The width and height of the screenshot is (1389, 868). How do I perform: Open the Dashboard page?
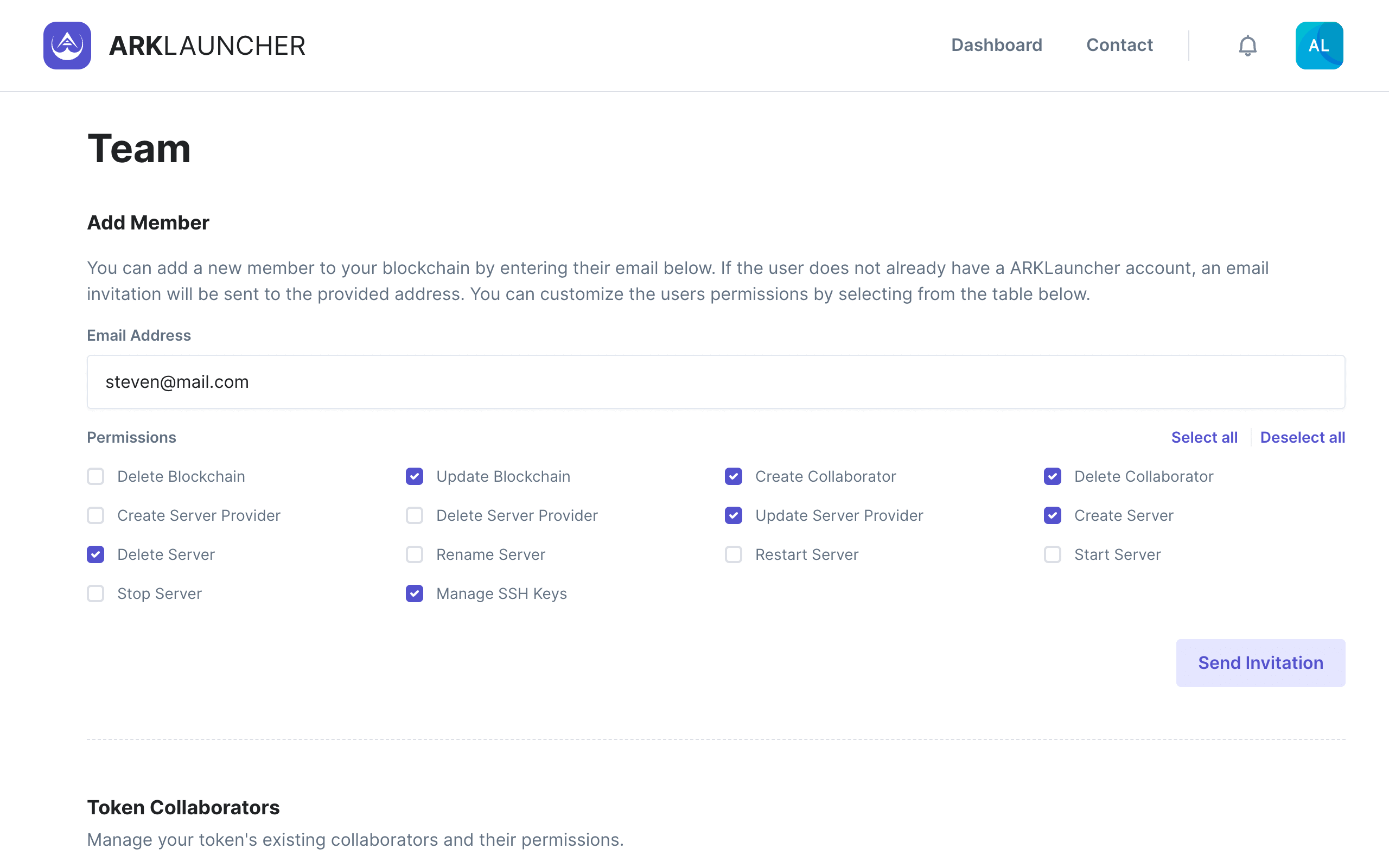(996, 46)
